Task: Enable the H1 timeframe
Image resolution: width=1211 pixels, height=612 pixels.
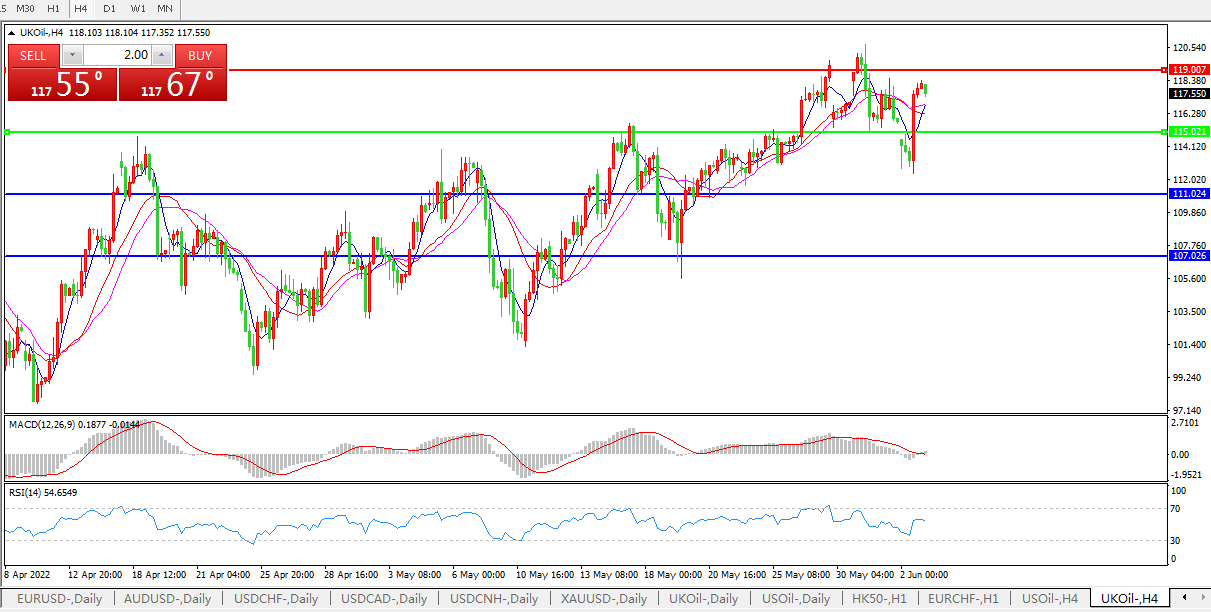Action: click(54, 8)
